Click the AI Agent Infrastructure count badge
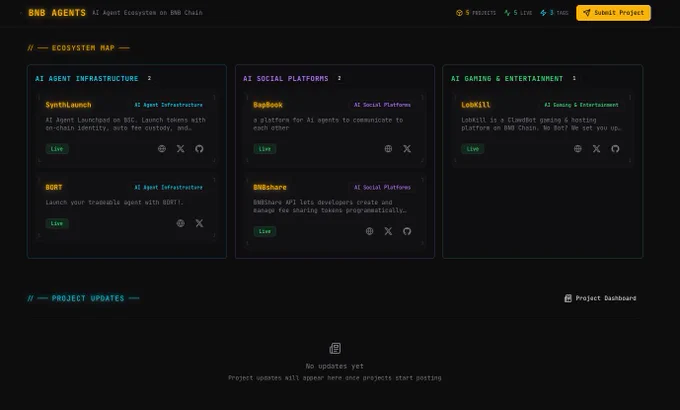The image size is (680, 410). (x=149, y=78)
